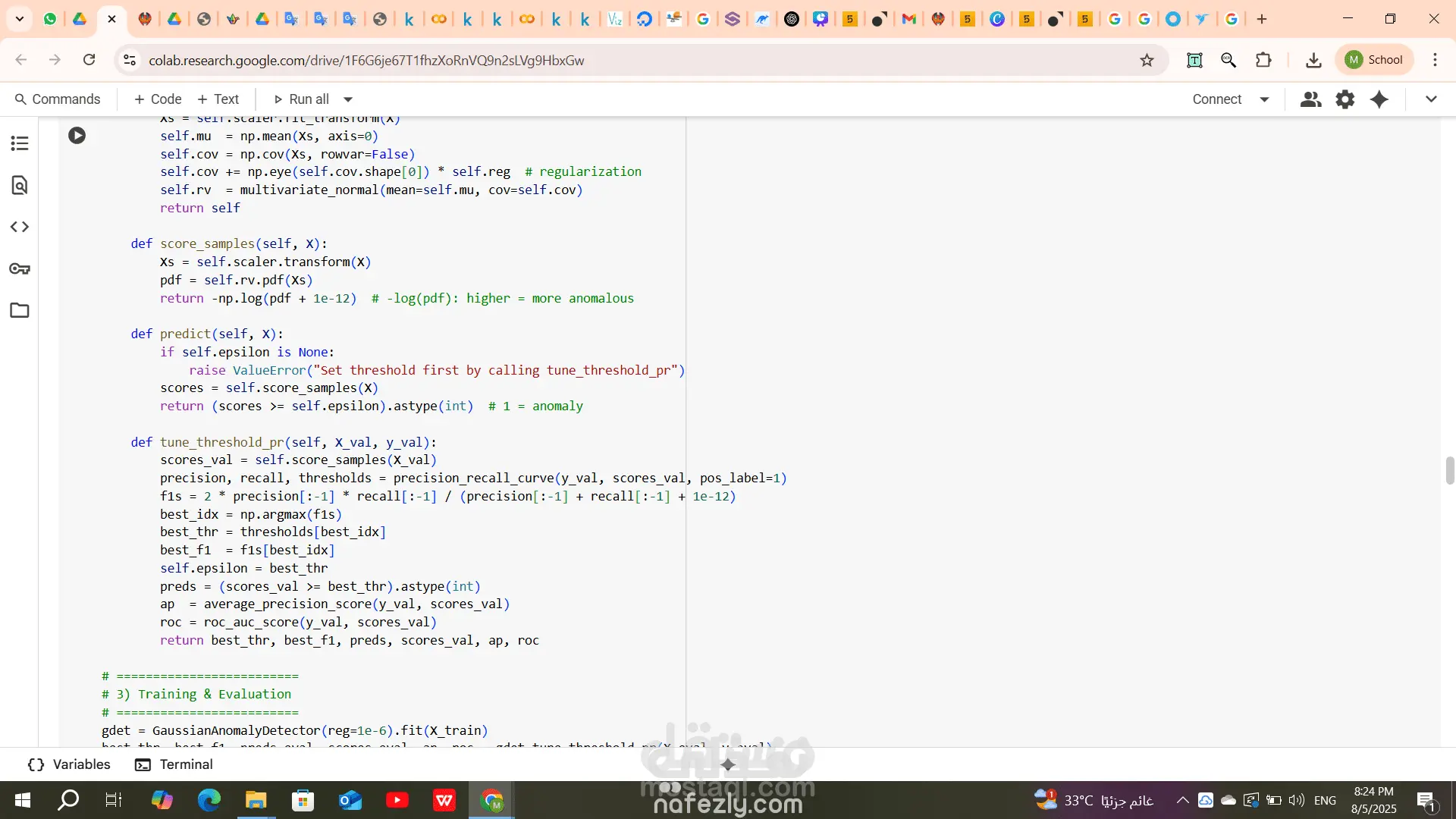This screenshot has width=1456, height=819.
Task: Open Gemini sparkle icon in toolbar
Action: pos(1379,99)
